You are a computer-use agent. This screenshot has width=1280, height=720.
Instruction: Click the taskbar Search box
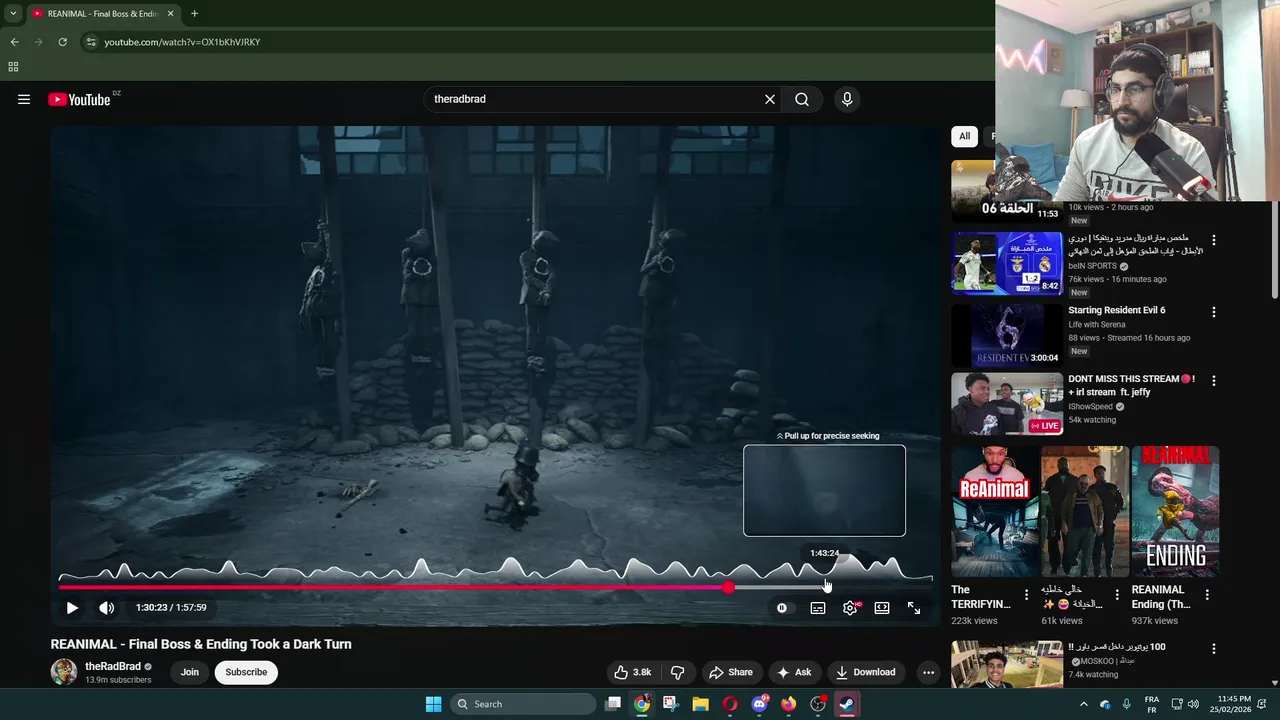[523, 704]
